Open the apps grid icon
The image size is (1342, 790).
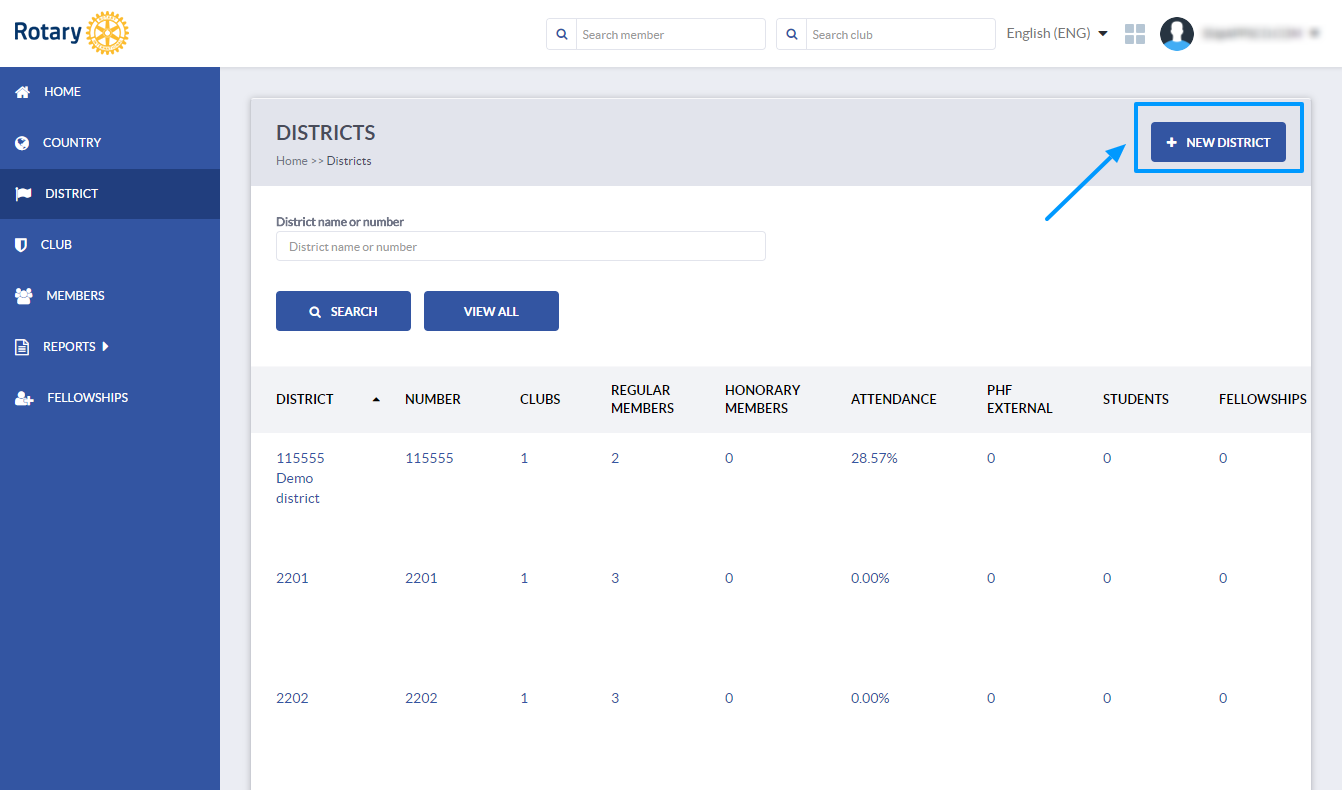pyautogui.click(x=1135, y=34)
